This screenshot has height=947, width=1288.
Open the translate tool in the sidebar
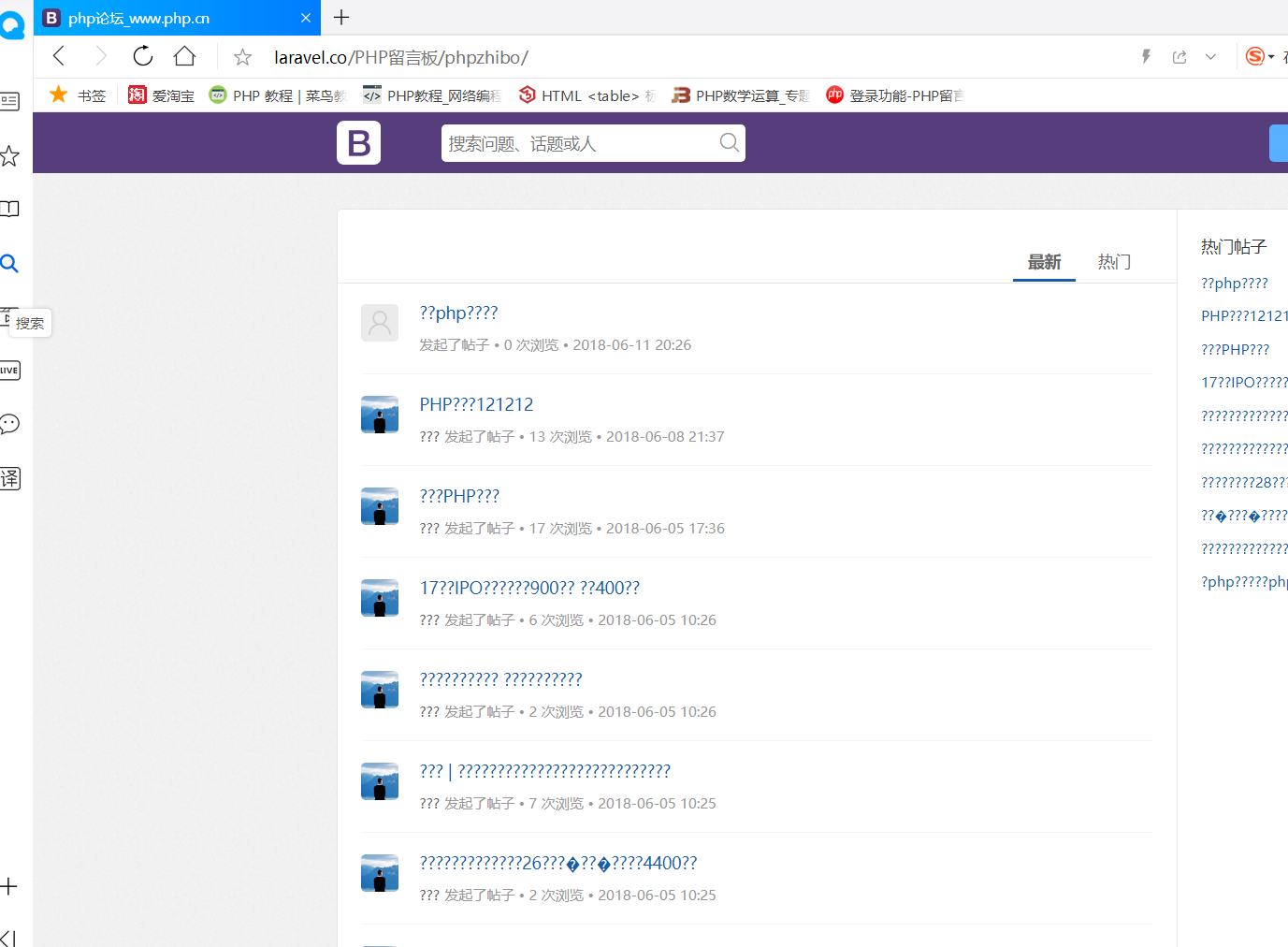point(10,478)
